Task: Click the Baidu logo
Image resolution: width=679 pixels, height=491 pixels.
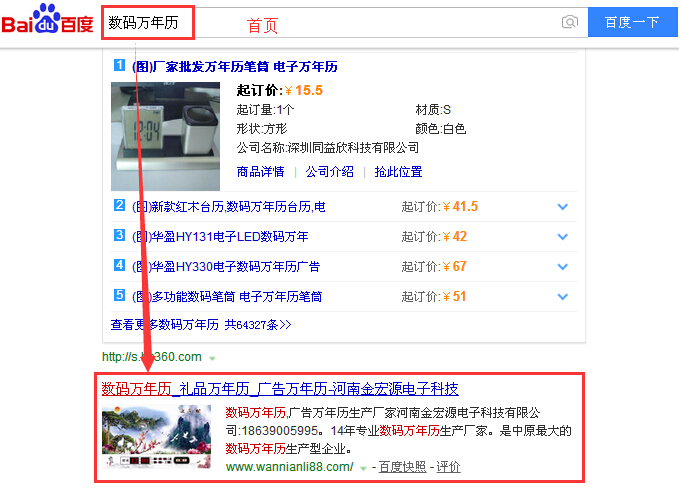Action: click(x=47, y=19)
